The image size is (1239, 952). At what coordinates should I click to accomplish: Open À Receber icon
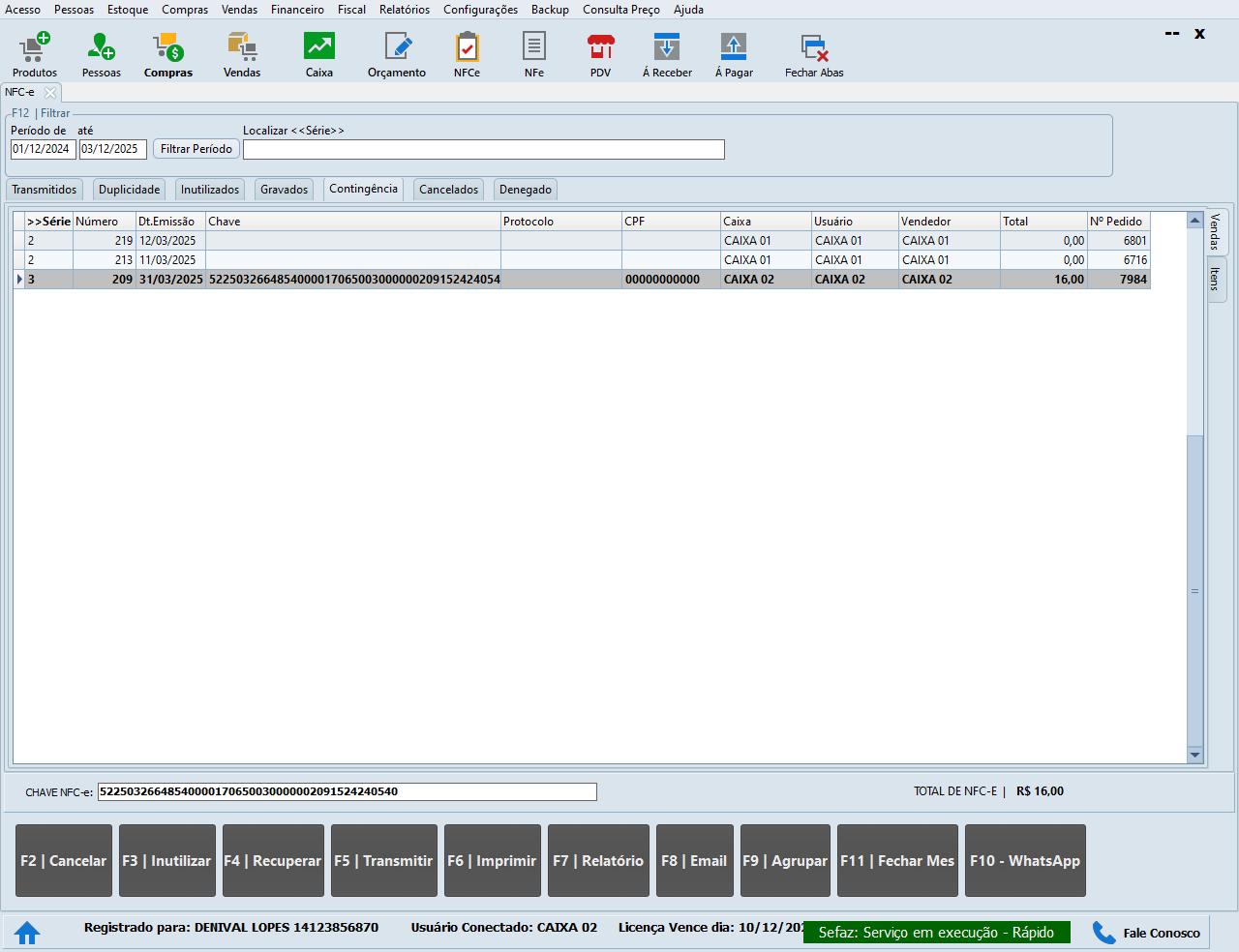click(x=667, y=47)
